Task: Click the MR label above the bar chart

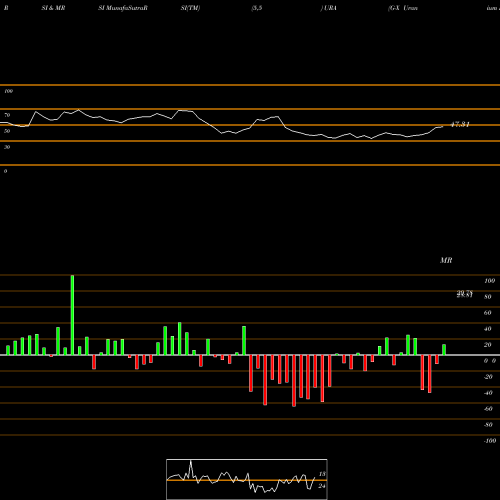Action: point(446,260)
